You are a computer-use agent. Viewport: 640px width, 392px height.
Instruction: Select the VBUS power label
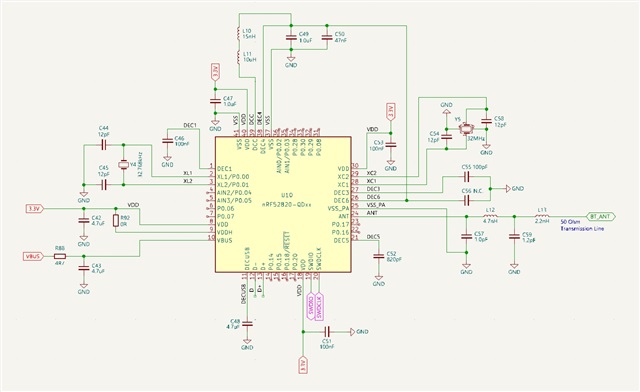pyautogui.click(x=33, y=256)
